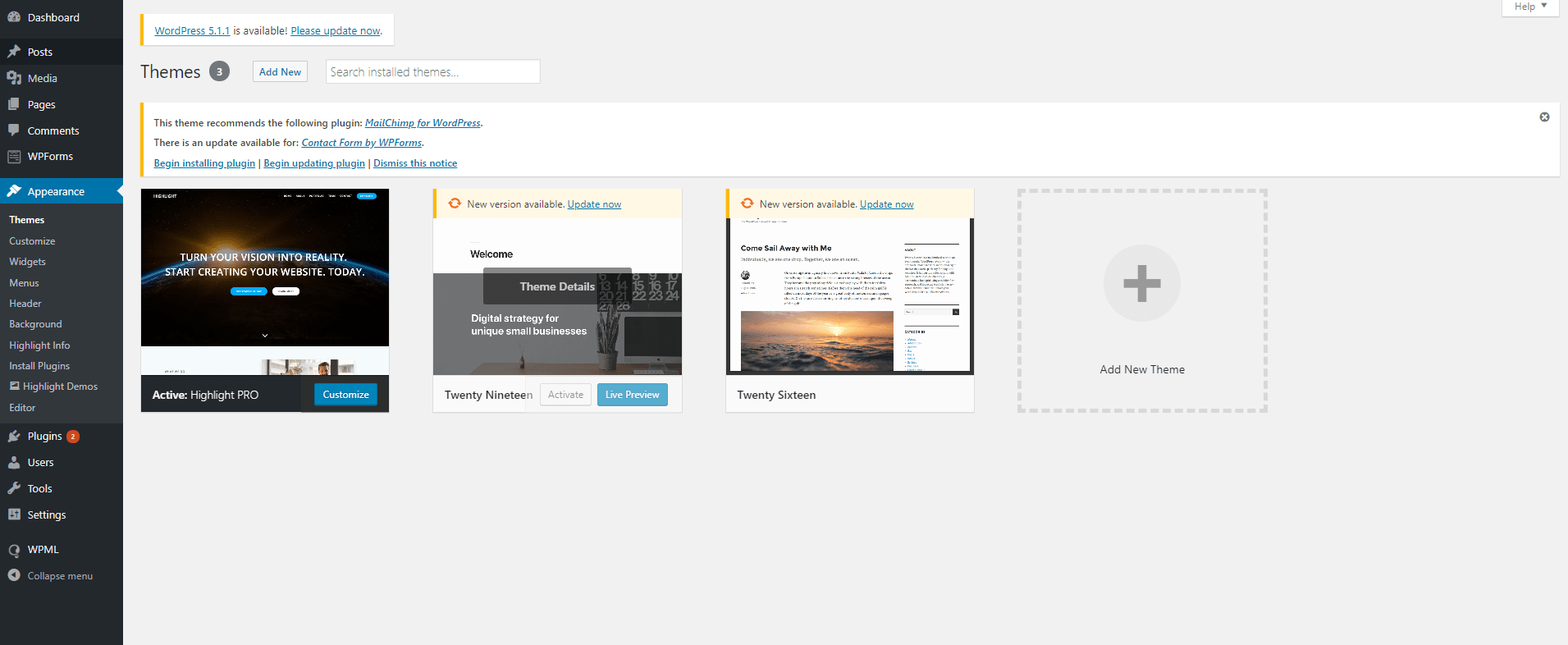The height and width of the screenshot is (645, 1568).
Task: Click Live Preview for Twenty Nineteen
Action: [632, 395]
